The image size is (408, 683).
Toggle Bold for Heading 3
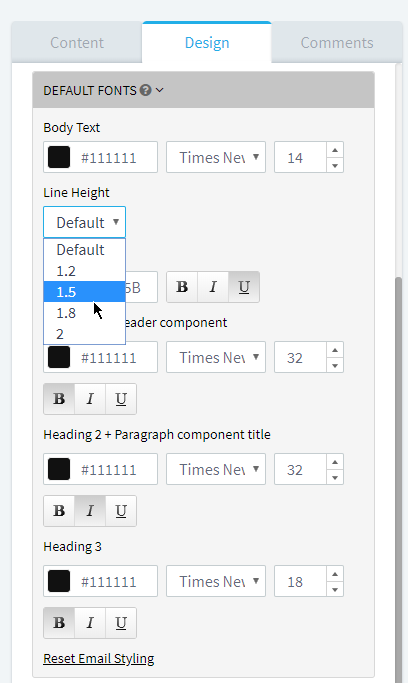pos(59,623)
